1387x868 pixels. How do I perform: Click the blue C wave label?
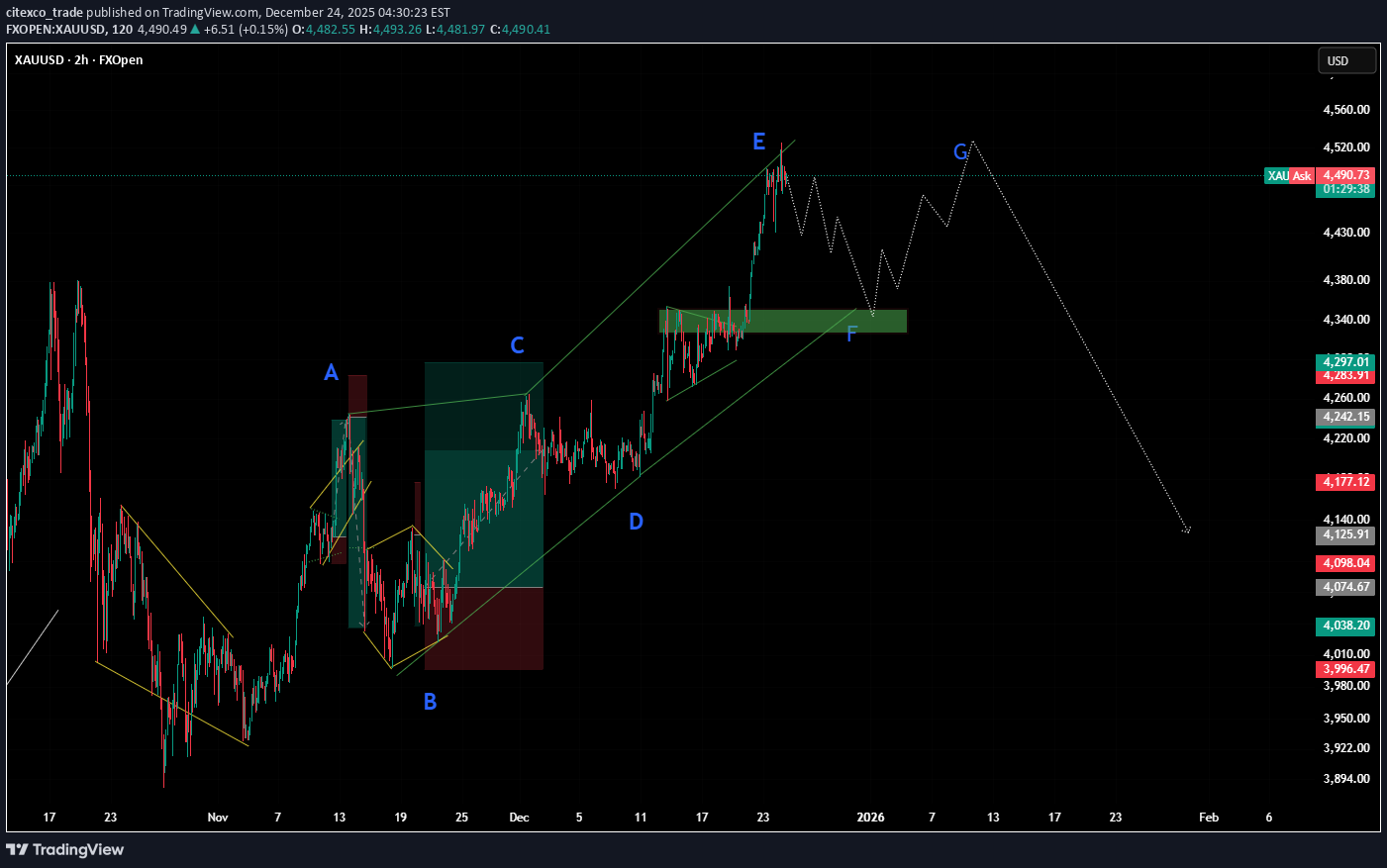[517, 345]
